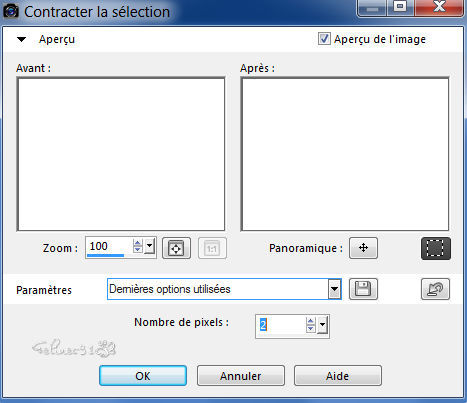Click the Aide button

[x=338, y=376]
